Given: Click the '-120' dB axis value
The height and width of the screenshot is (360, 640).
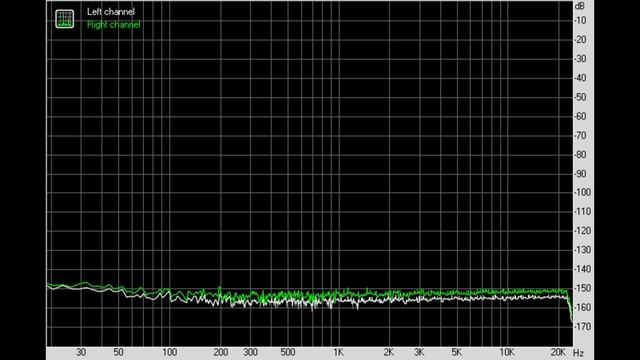Looking at the screenshot, I should (x=582, y=231).
